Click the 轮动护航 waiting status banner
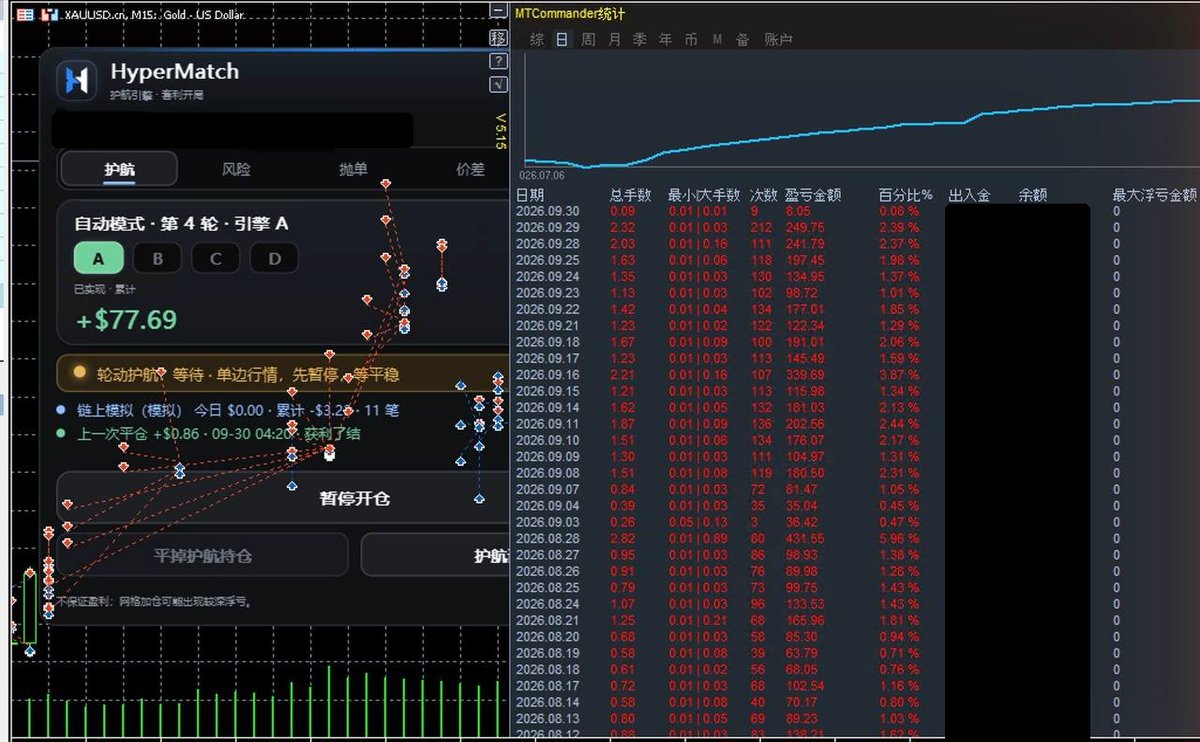 coord(283,374)
